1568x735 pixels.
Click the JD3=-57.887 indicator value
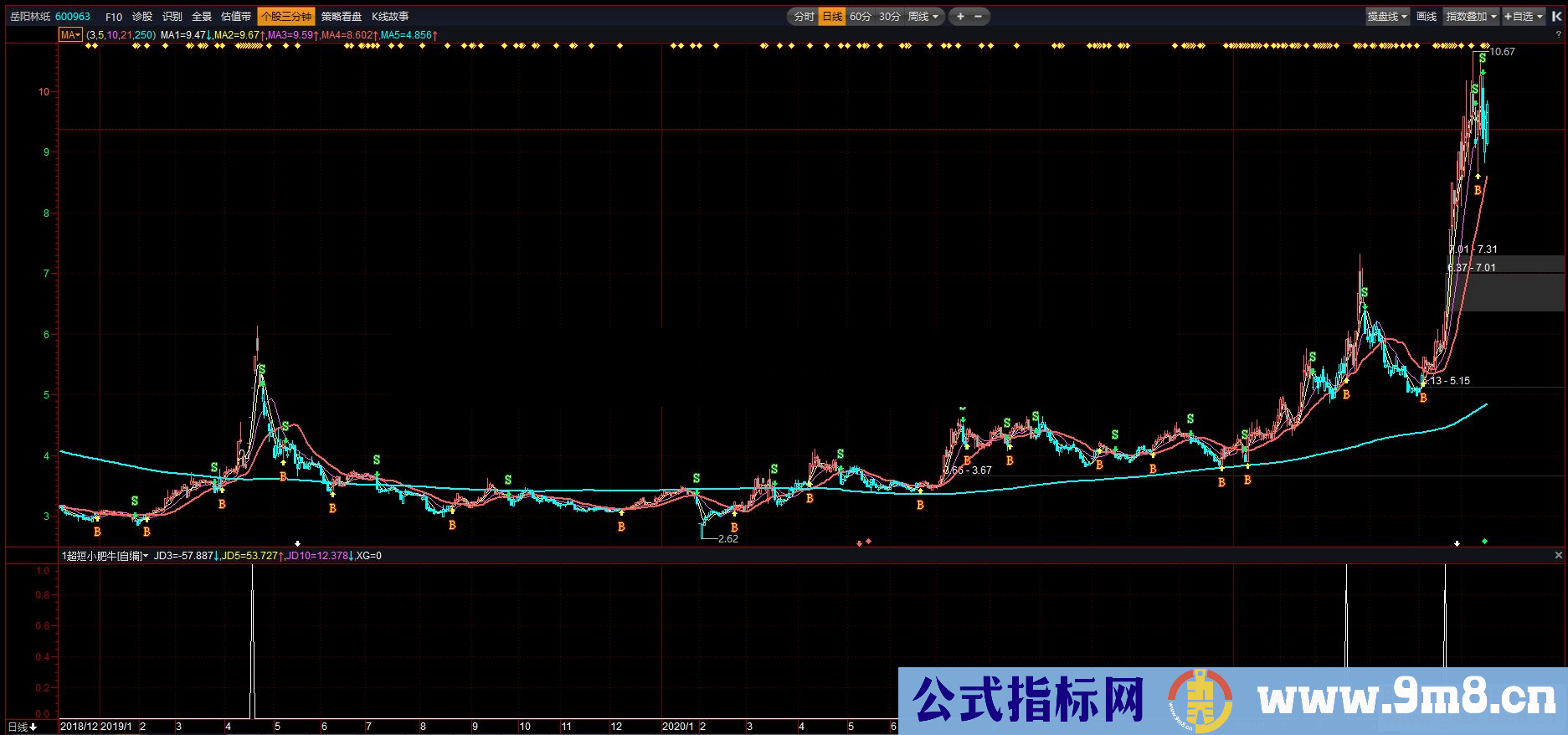[x=183, y=556]
